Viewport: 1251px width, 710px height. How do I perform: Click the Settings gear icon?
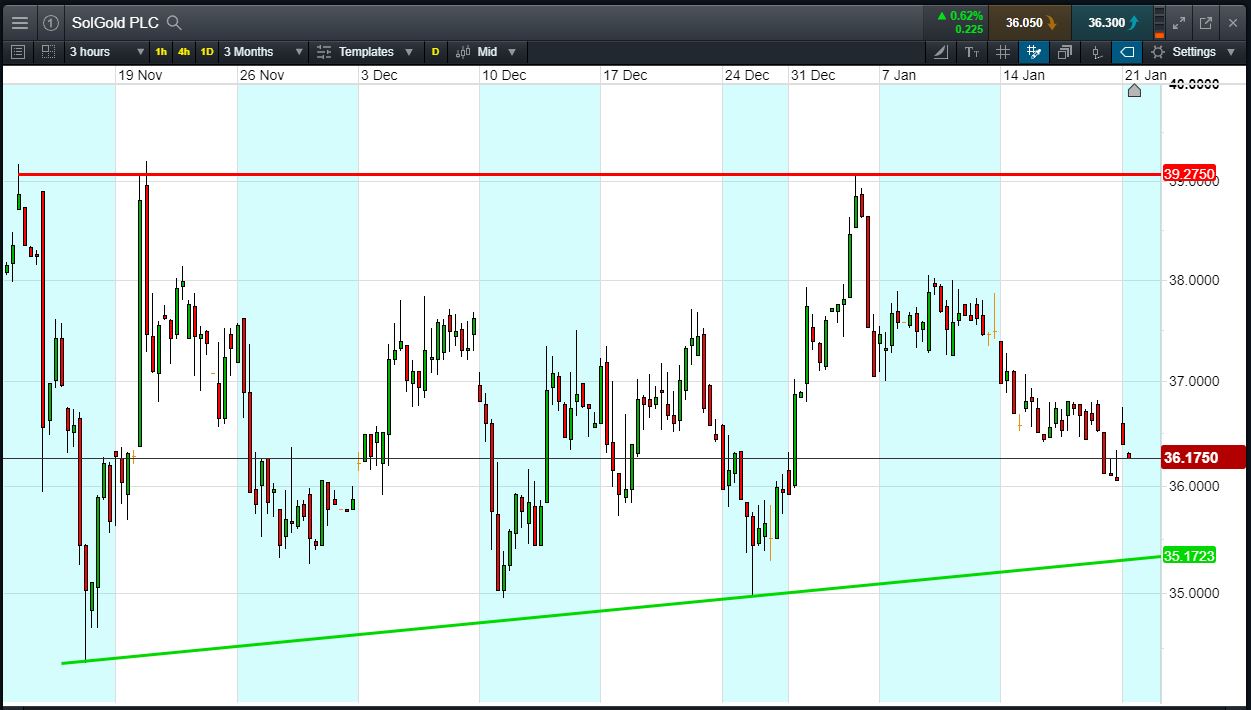coord(1158,51)
